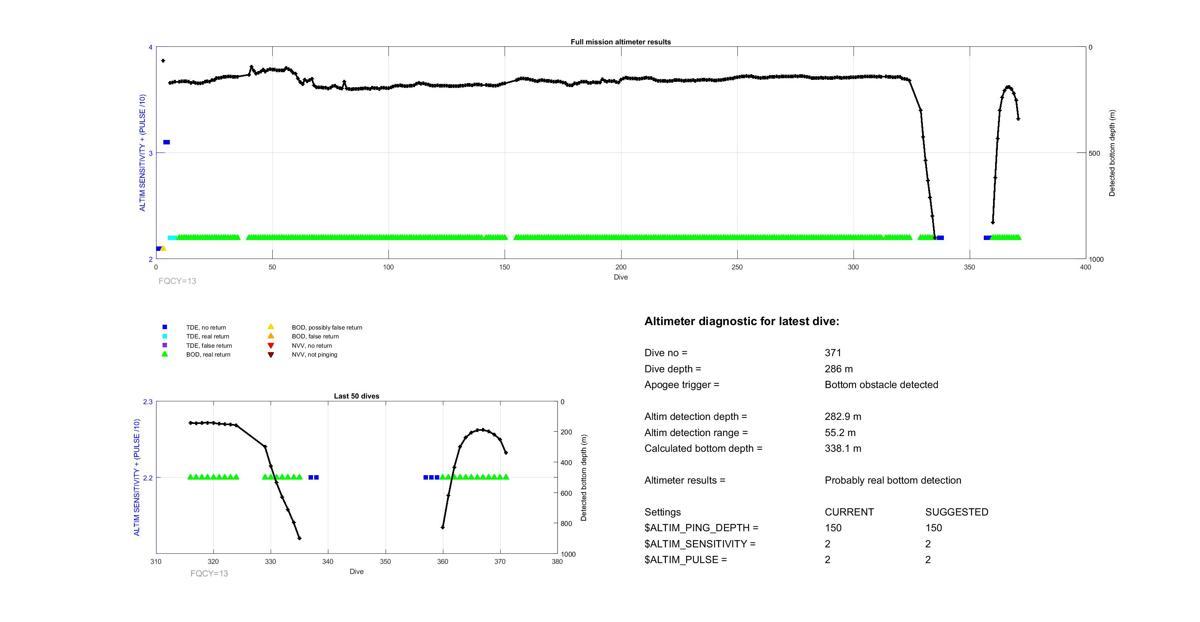1200x622 pixels.
Task: Click the orange BOD false return legend marker
Action: coord(270,336)
